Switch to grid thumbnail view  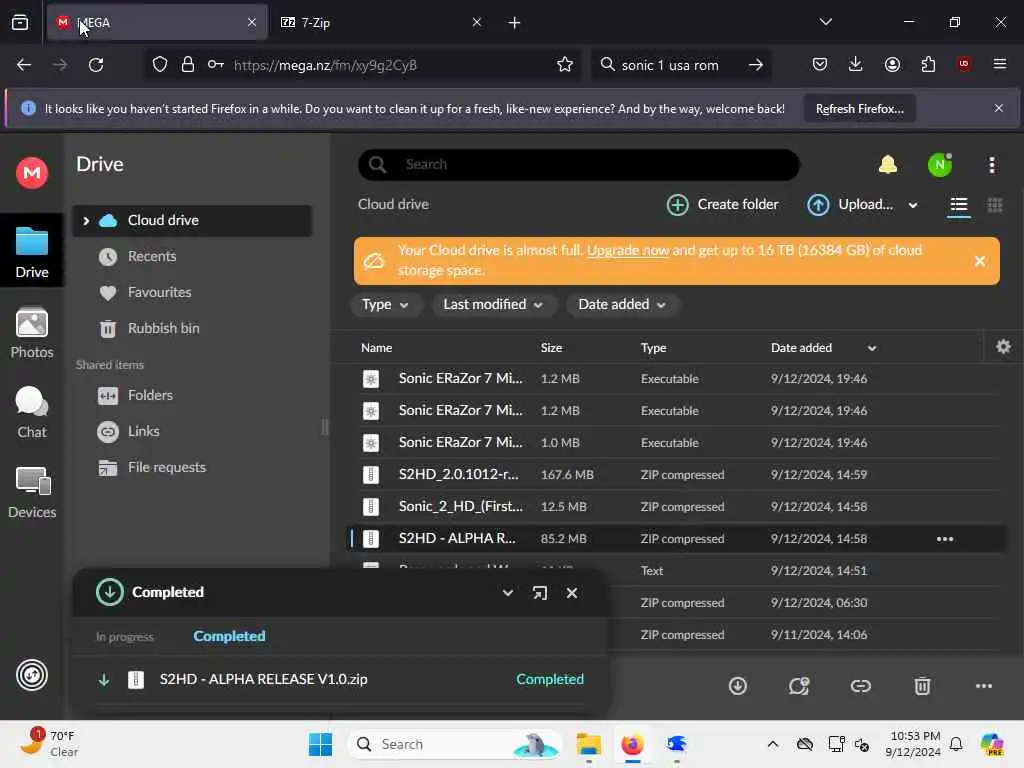(995, 205)
